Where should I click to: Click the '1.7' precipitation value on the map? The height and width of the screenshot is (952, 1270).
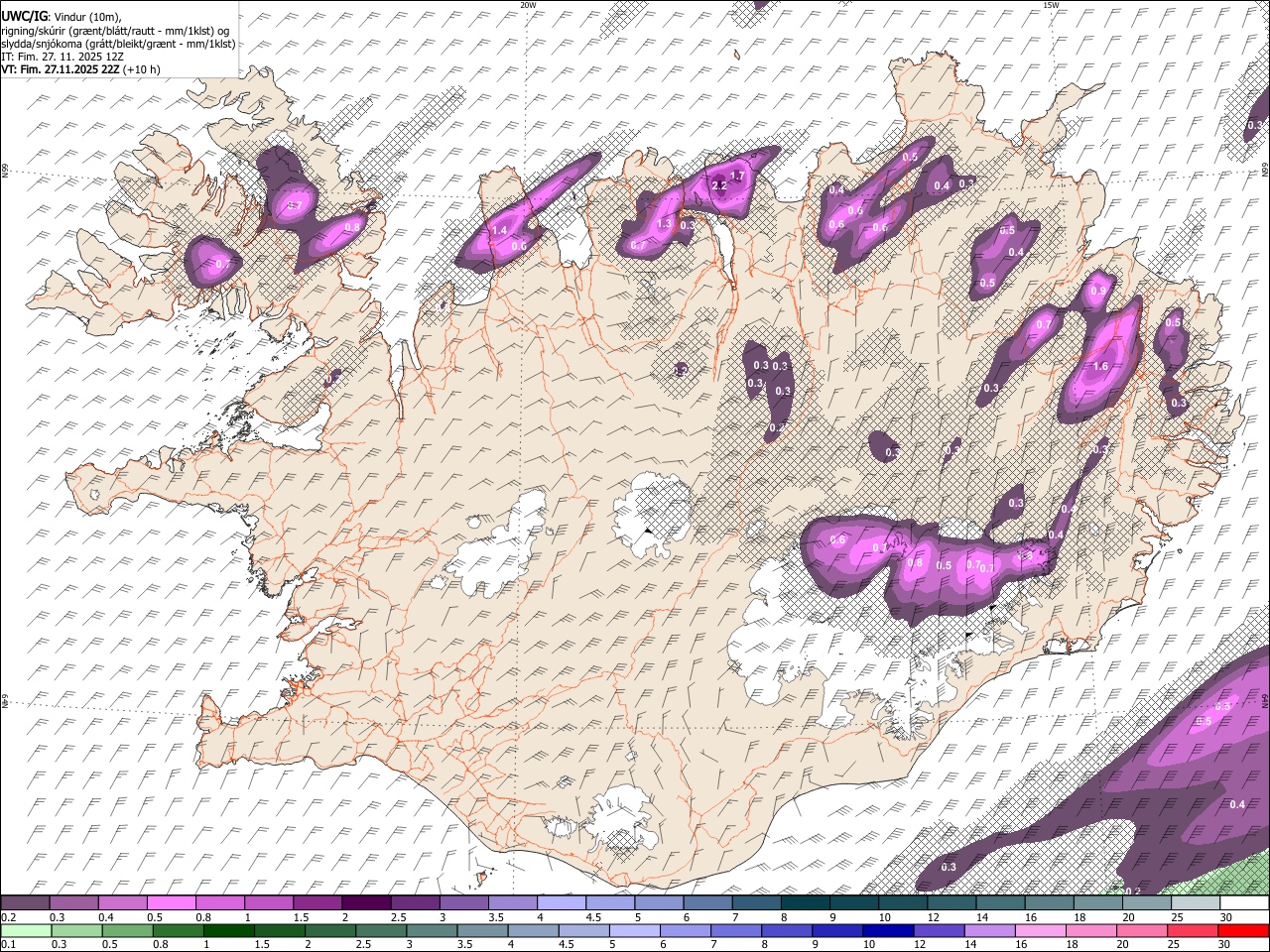(737, 176)
